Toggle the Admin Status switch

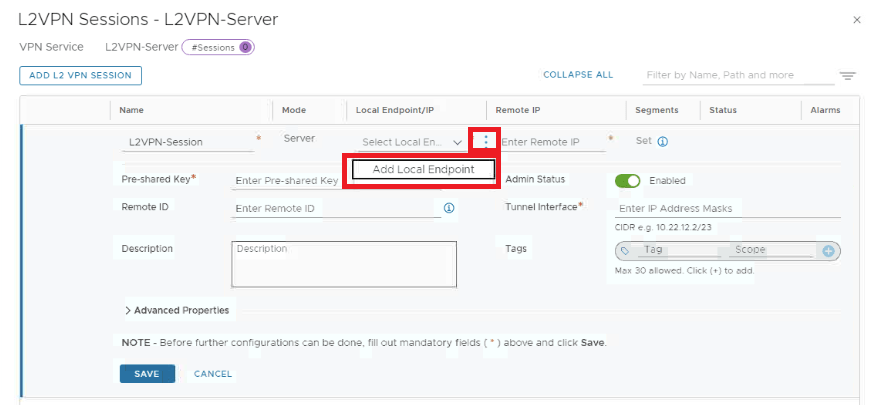coord(627,181)
